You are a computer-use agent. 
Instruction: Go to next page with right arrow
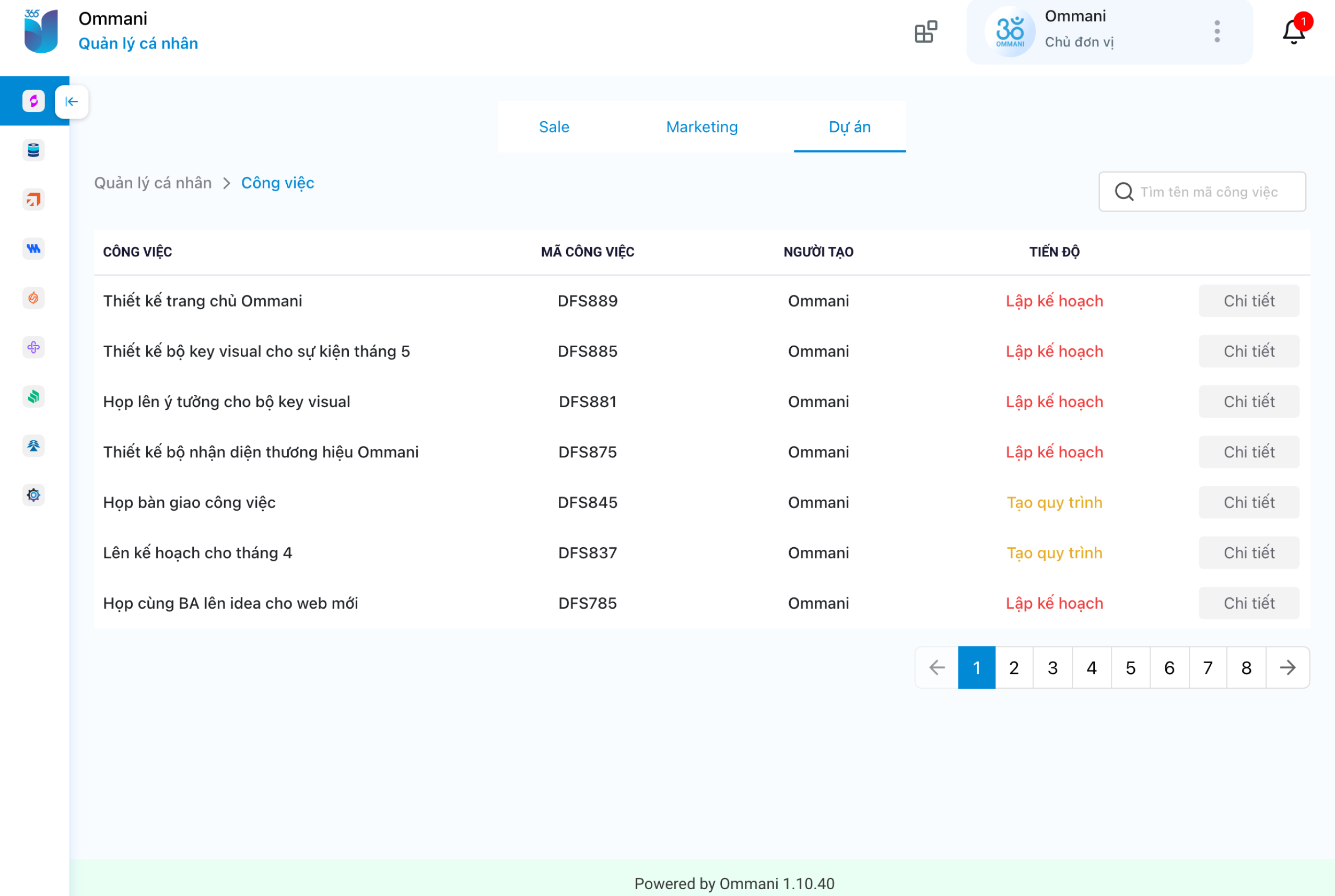point(1287,667)
